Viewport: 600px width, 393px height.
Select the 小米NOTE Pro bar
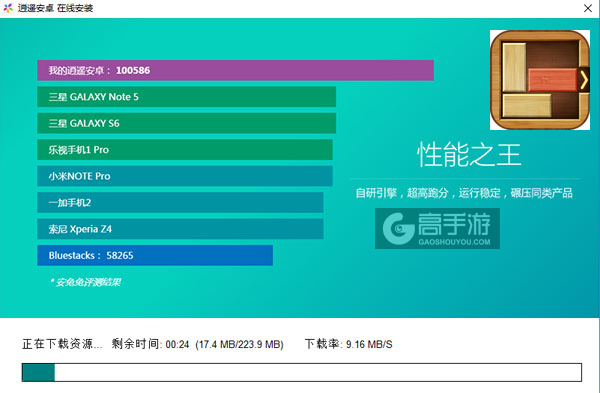point(185,176)
